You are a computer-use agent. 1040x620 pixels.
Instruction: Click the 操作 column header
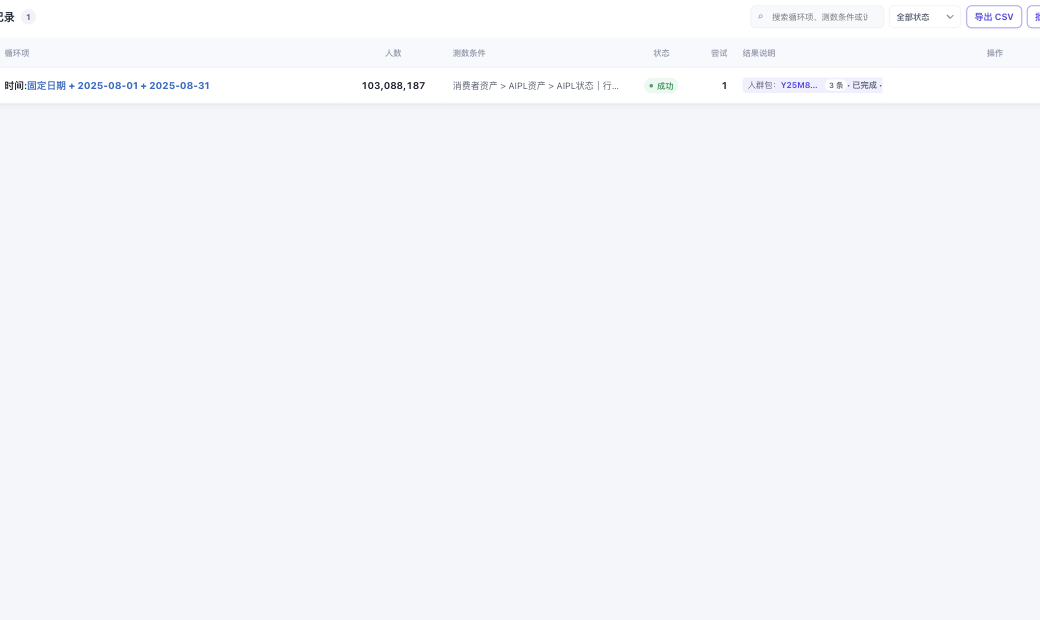(994, 53)
